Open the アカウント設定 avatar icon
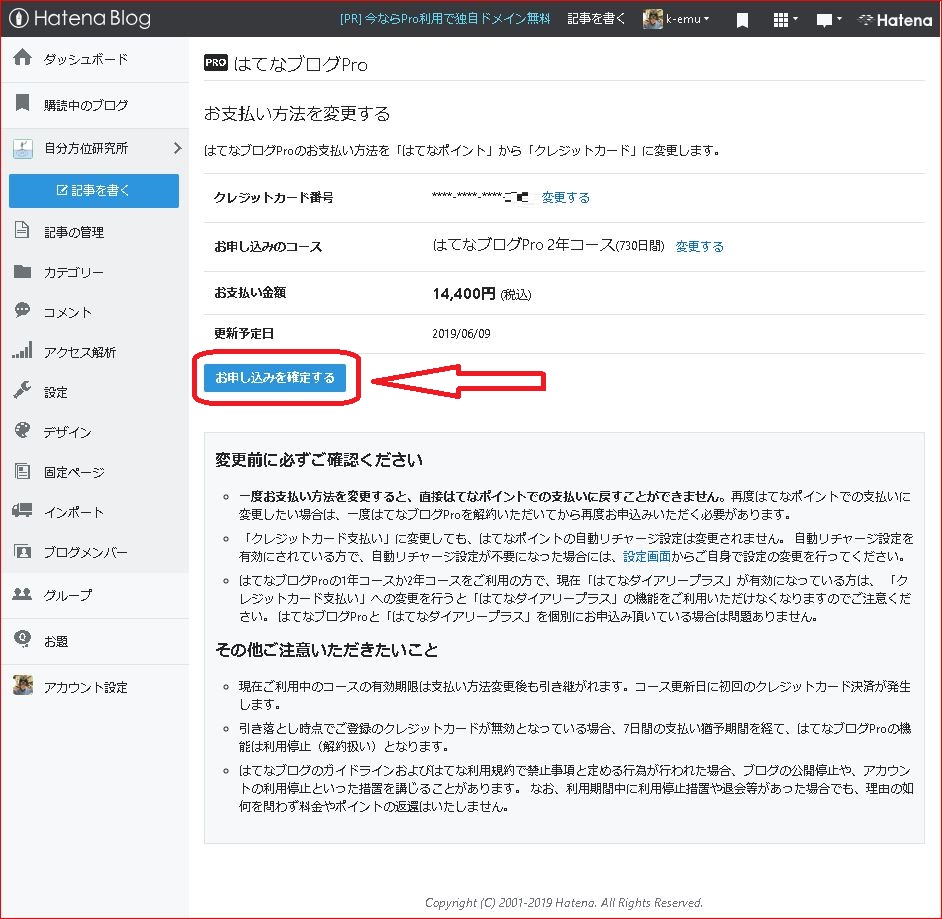 [23, 685]
